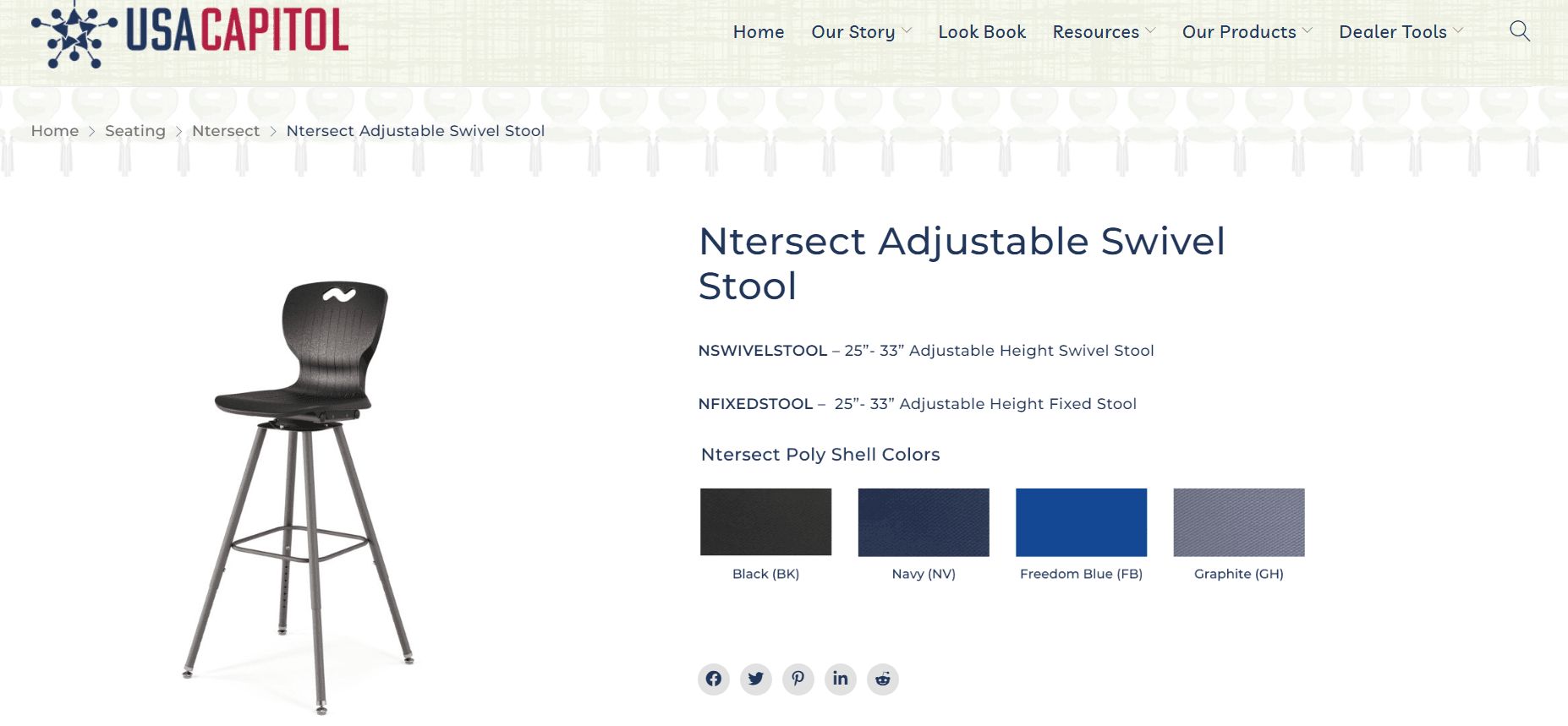
Task: Expand the Our Story dropdown
Action: point(860,32)
